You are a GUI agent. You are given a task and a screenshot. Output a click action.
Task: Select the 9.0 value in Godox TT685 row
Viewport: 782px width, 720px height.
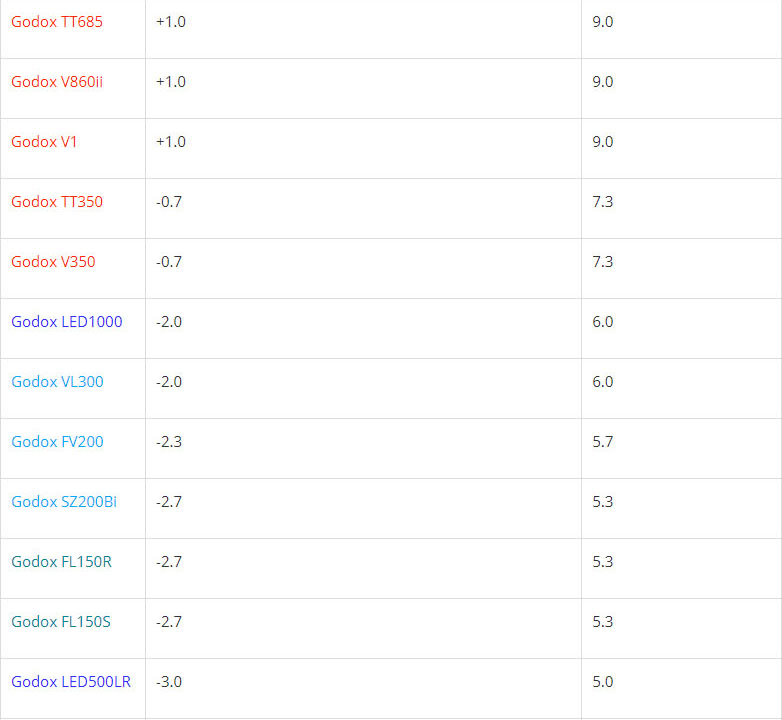(602, 22)
